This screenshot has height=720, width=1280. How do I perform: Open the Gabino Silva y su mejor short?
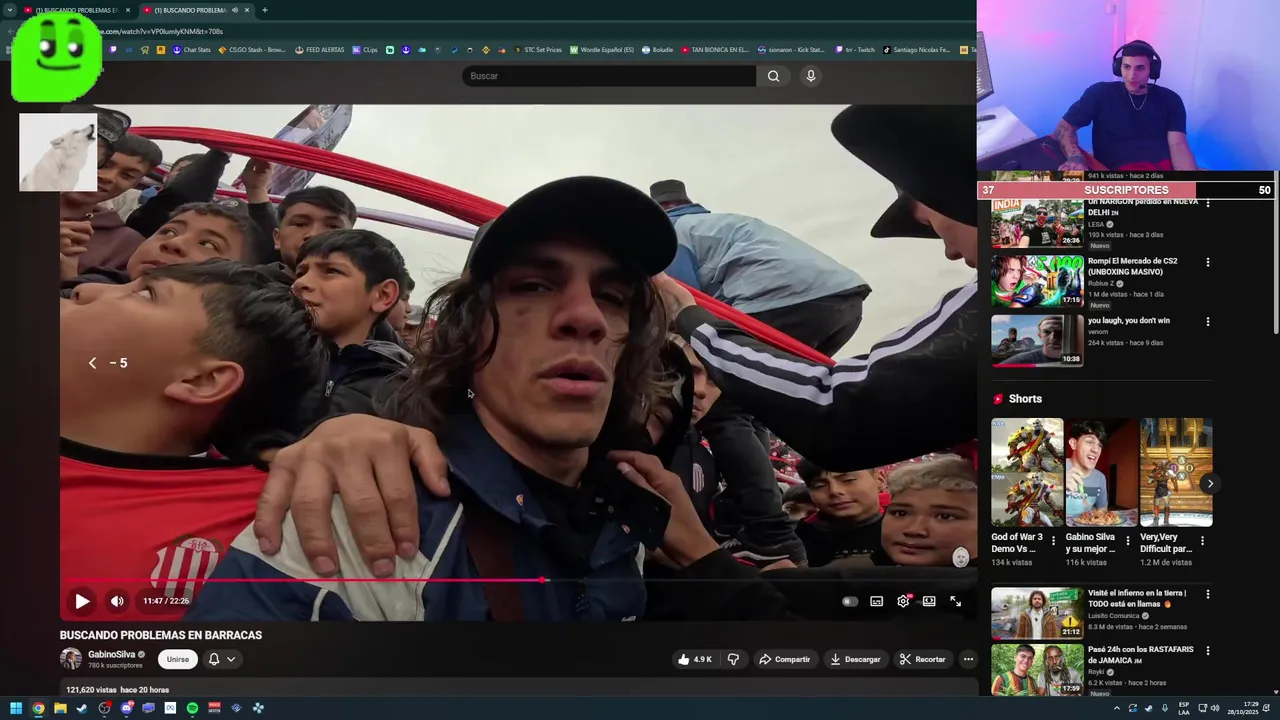1101,472
